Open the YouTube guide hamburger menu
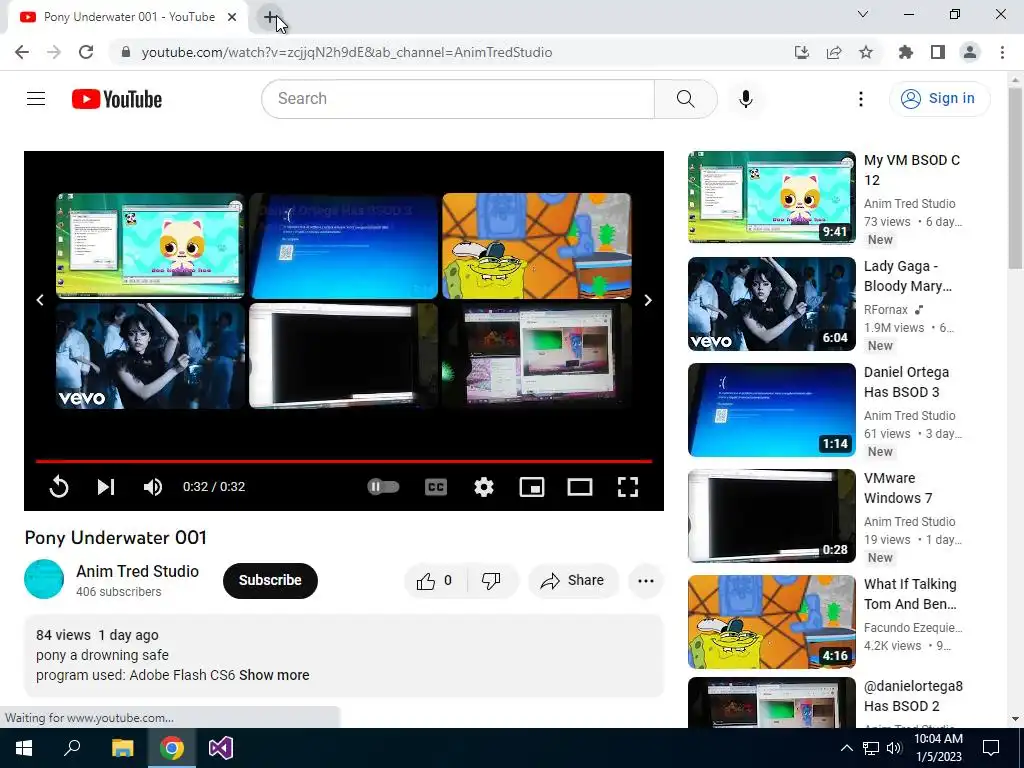Viewport: 1024px width, 768px height. pyautogui.click(x=36, y=99)
